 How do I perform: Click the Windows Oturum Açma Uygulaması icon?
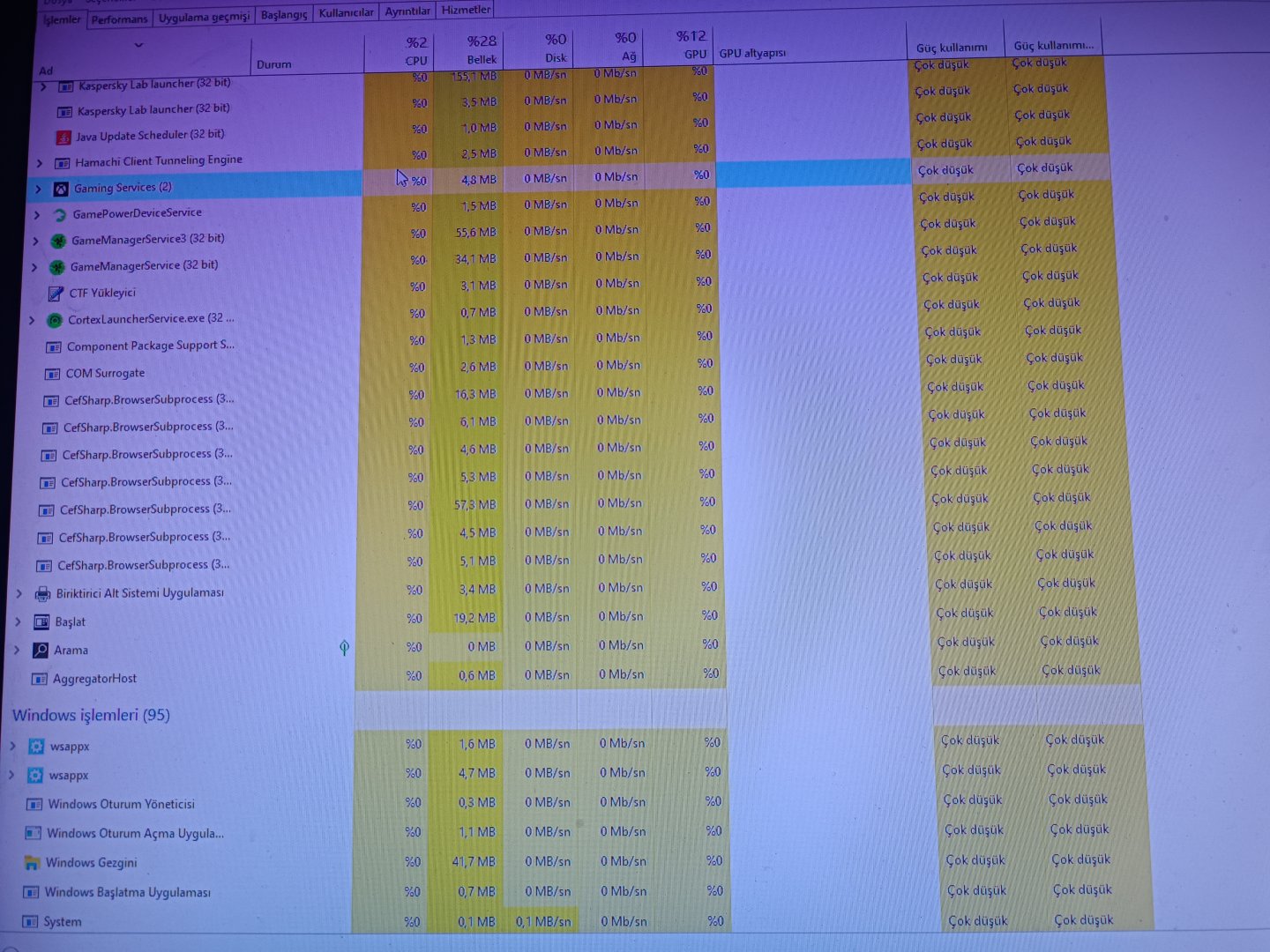(x=33, y=834)
